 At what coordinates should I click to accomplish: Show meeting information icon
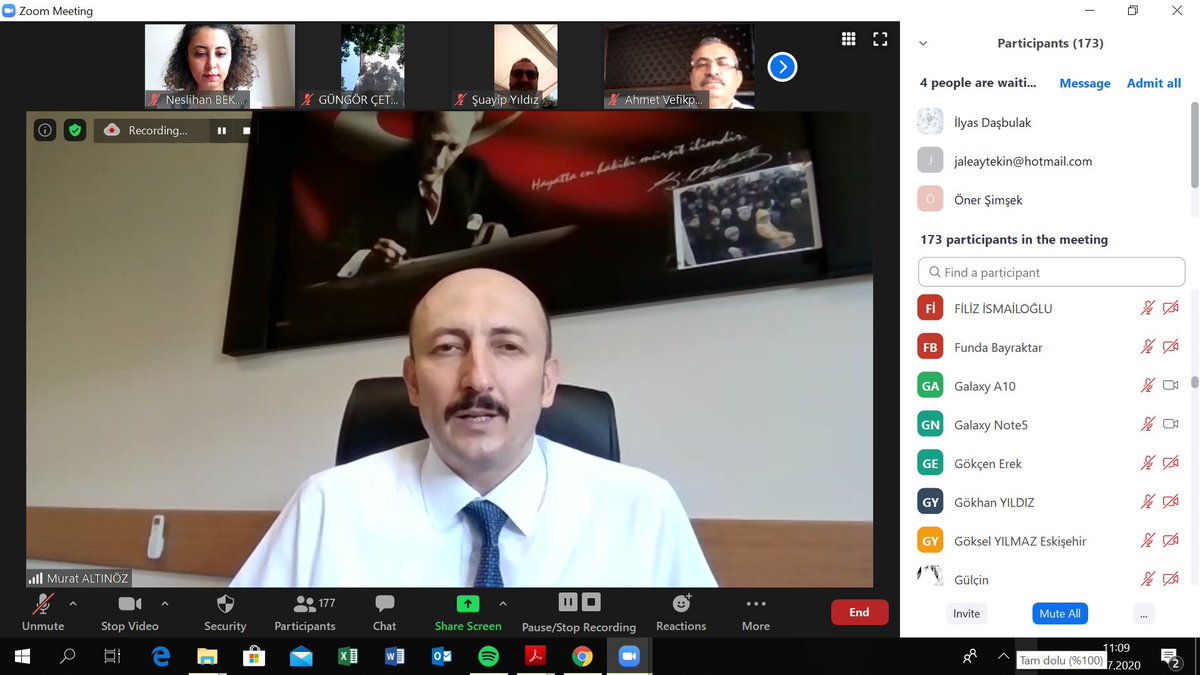pyautogui.click(x=45, y=130)
